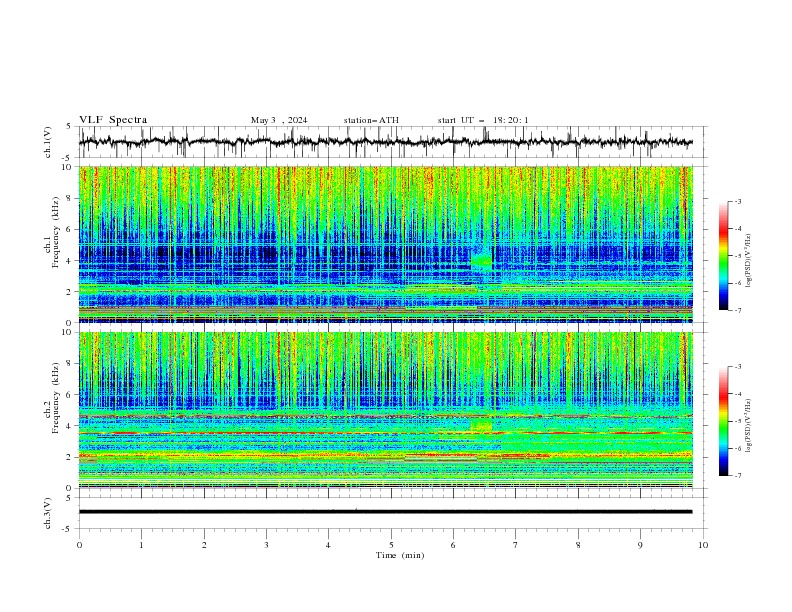Viewport: 792px width, 612px height.
Task: Select the log(PSD) label beside ch.2 color bar
Action: click(748, 426)
